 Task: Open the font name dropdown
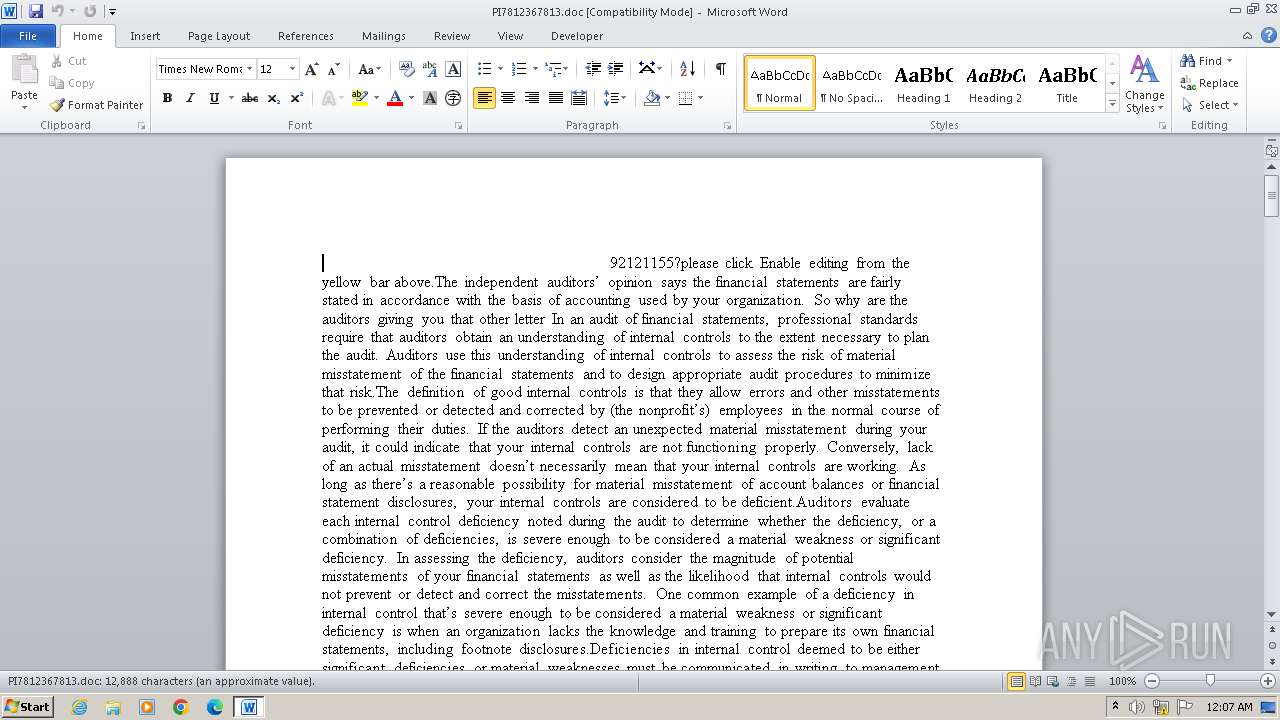click(248, 69)
